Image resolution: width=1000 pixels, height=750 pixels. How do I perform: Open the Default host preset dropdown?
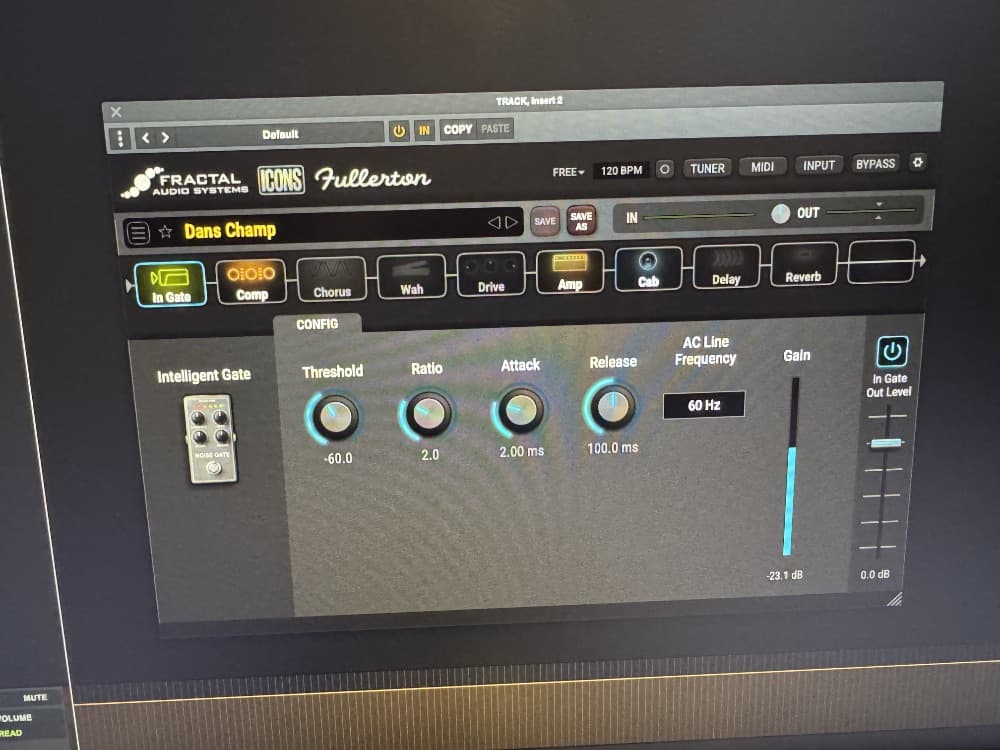[281, 135]
